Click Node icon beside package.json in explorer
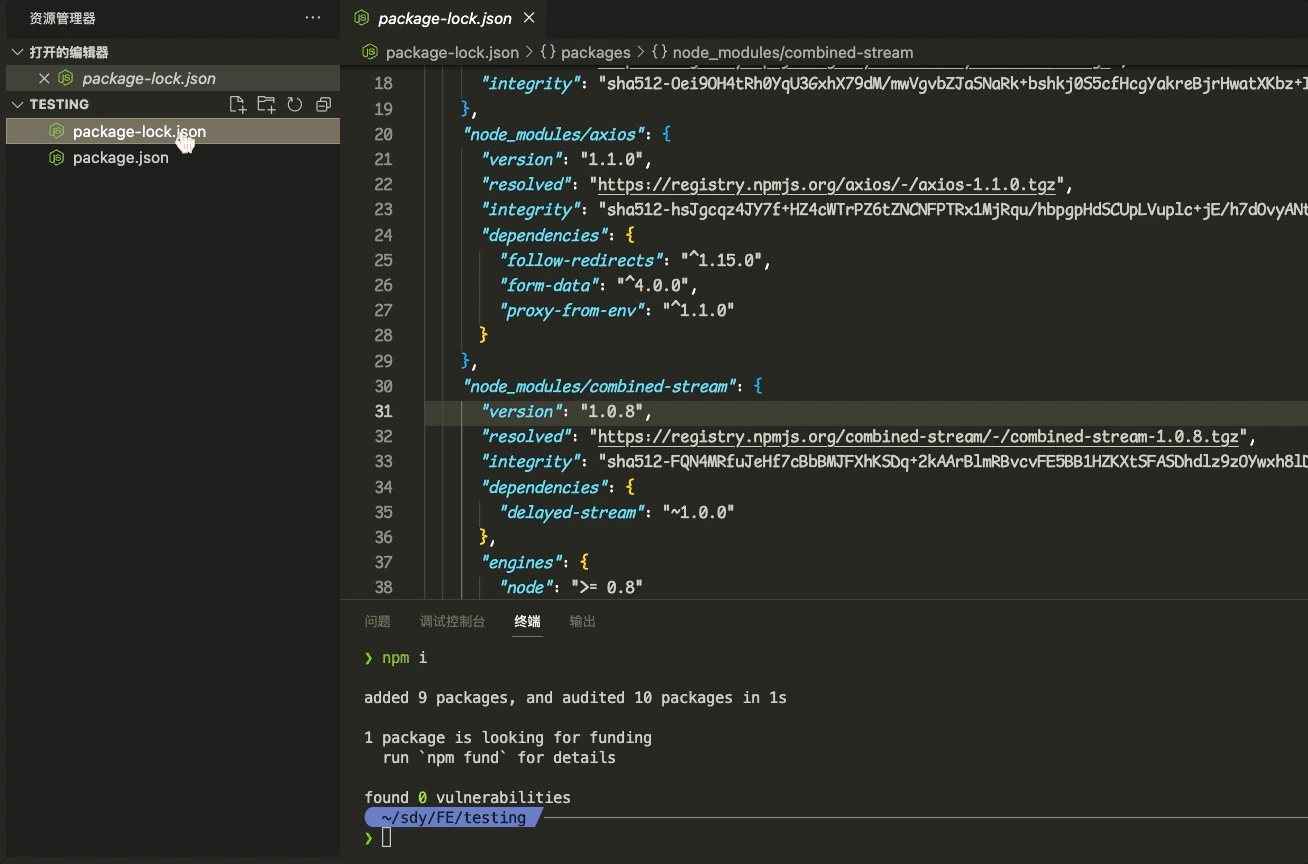The image size is (1308, 864). point(57,157)
